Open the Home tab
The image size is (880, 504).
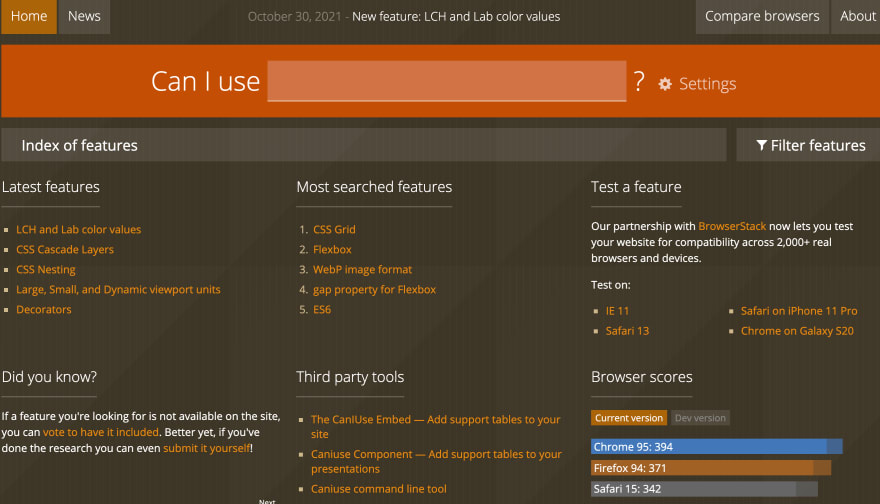point(29,16)
